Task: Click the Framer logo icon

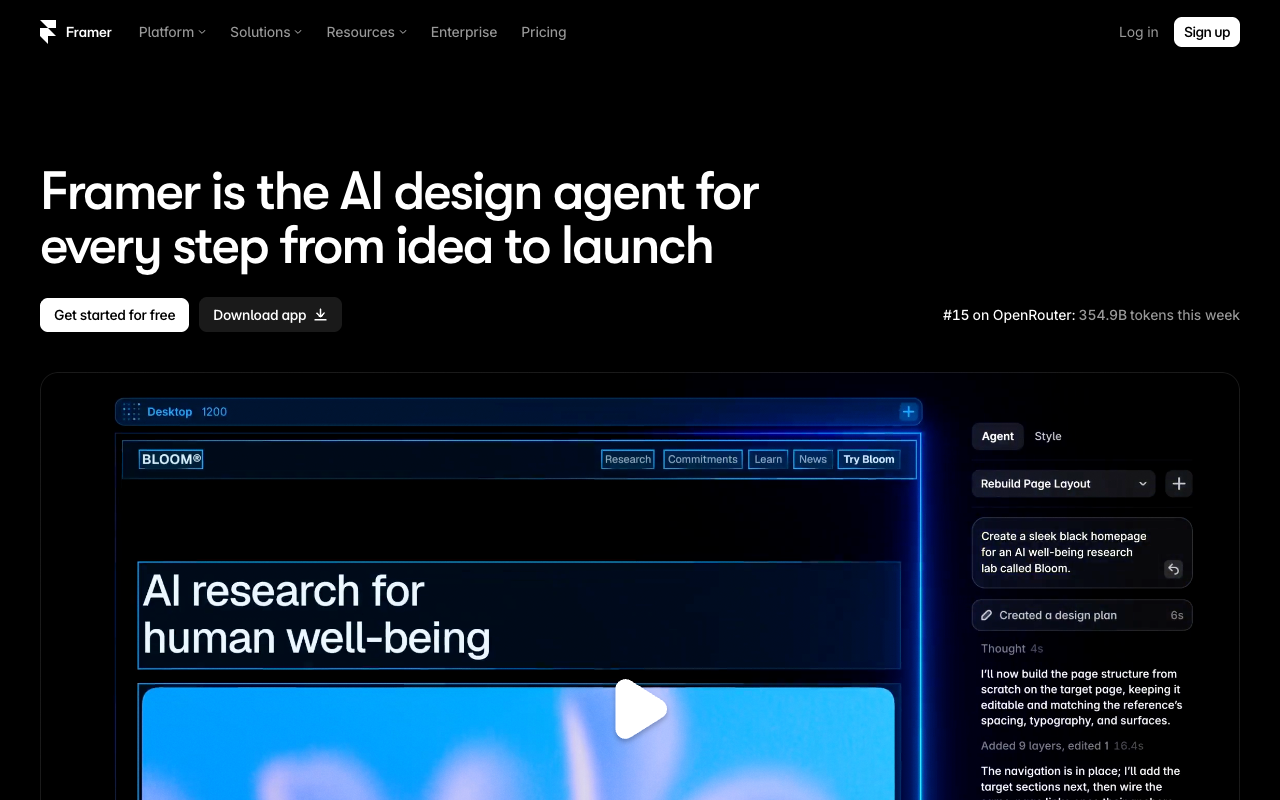Action: (48, 32)
